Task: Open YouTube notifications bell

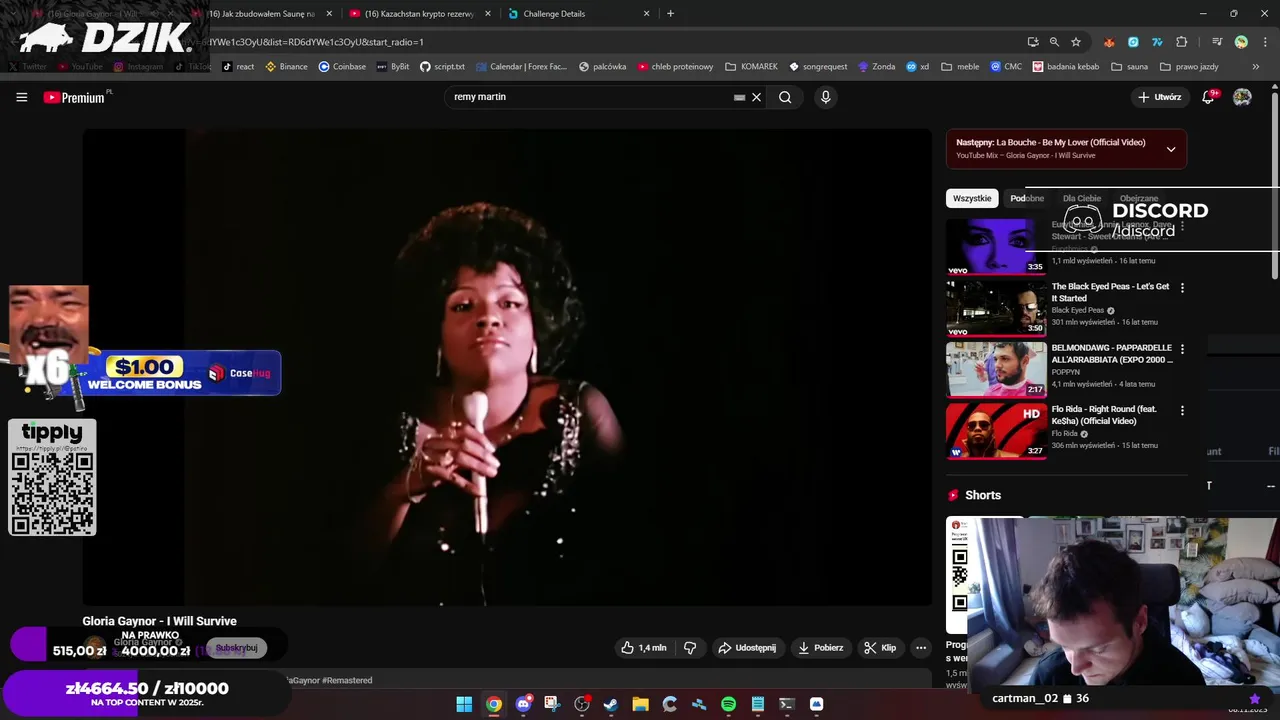Action: point(1209,97)
